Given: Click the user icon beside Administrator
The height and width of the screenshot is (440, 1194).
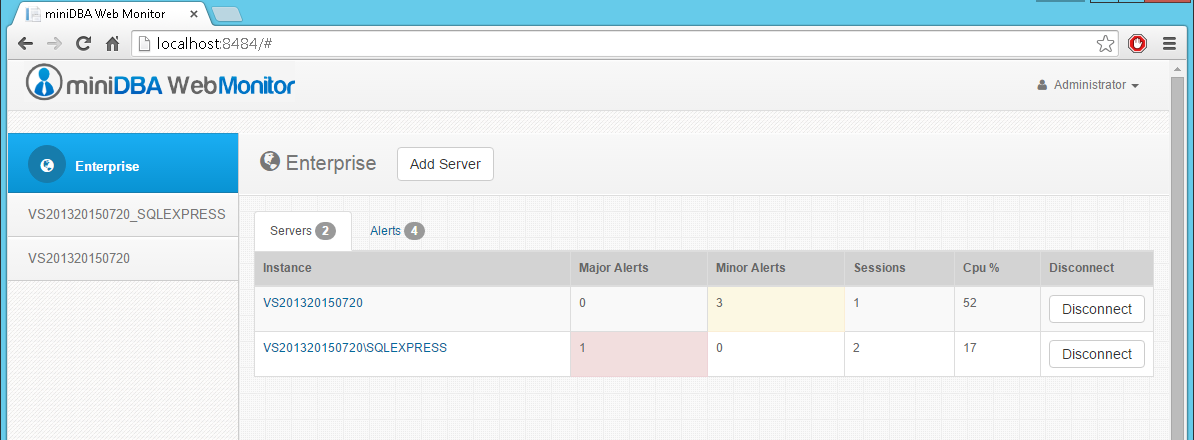Looking at the screenshot, I should tap(1042, 85).
